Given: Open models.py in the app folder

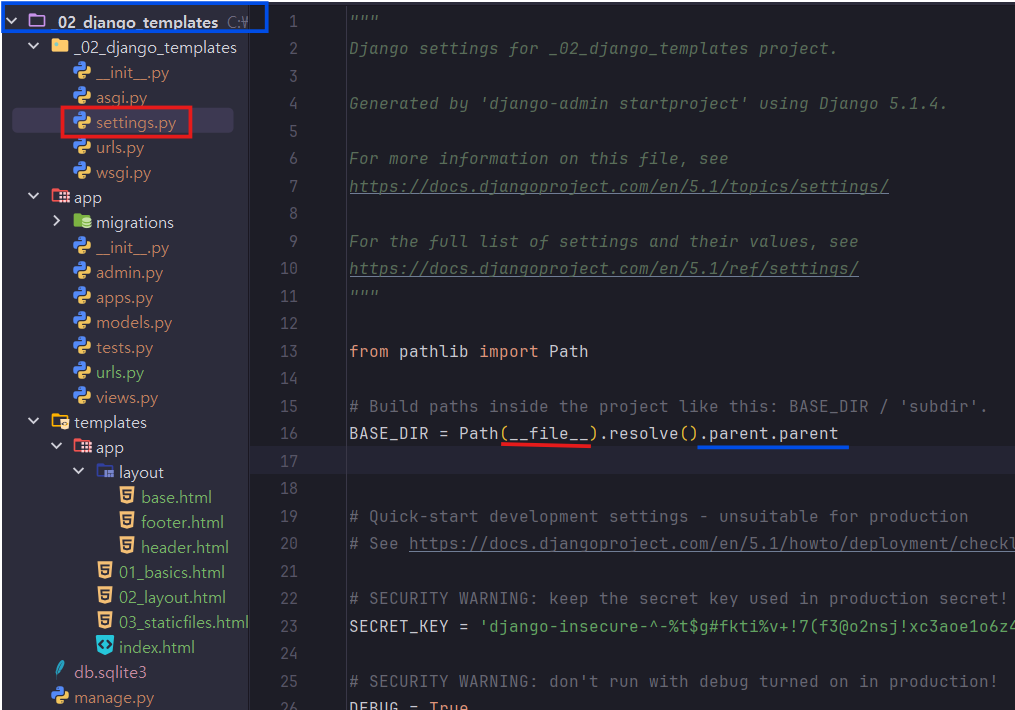Looking at the screenshot, I should click(134, 322).
